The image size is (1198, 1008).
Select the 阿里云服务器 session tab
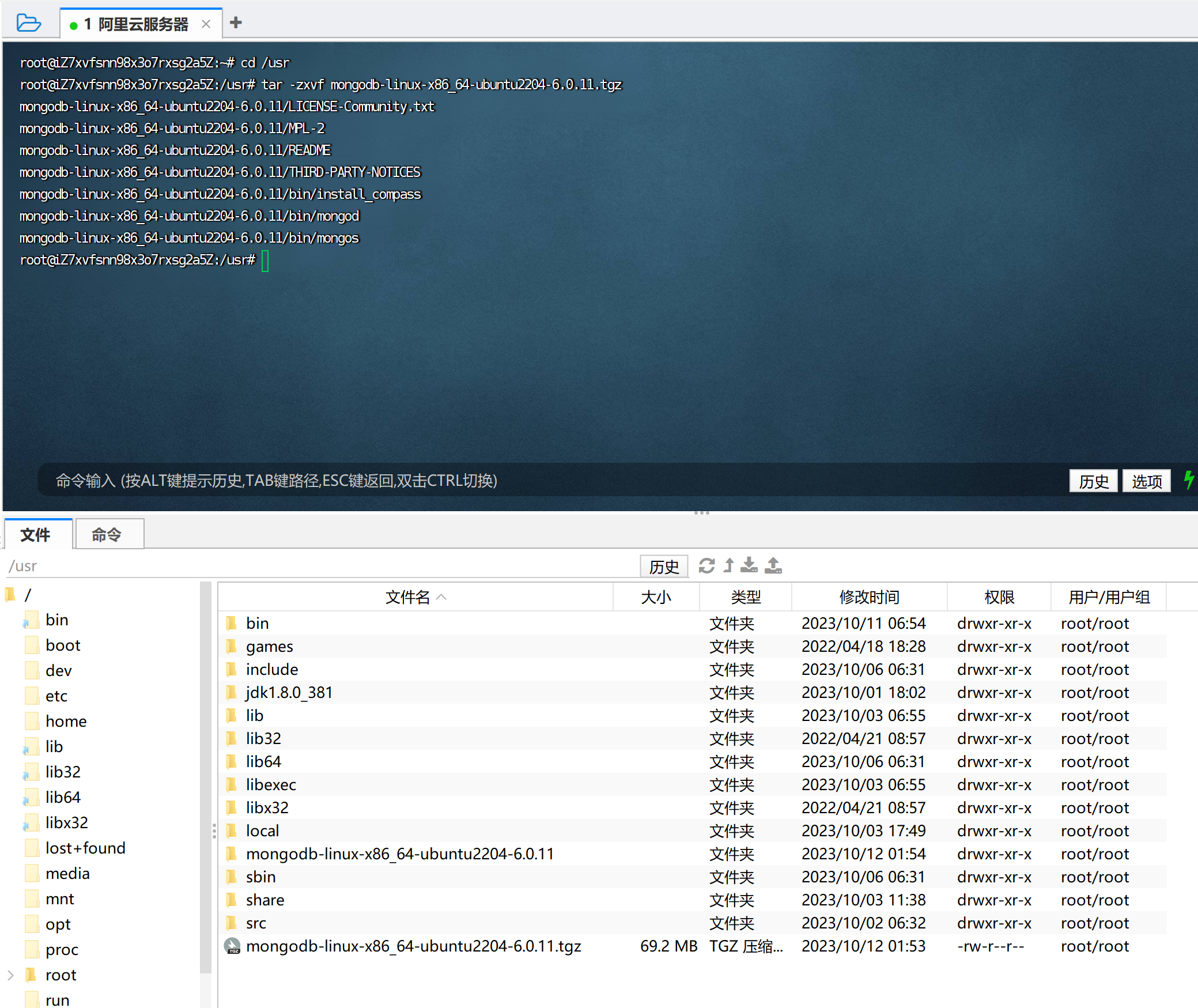[x=141, y=24]
